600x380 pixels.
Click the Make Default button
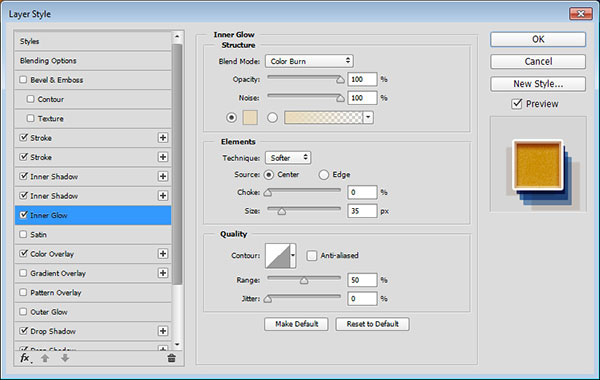click(x=297, y=324)
